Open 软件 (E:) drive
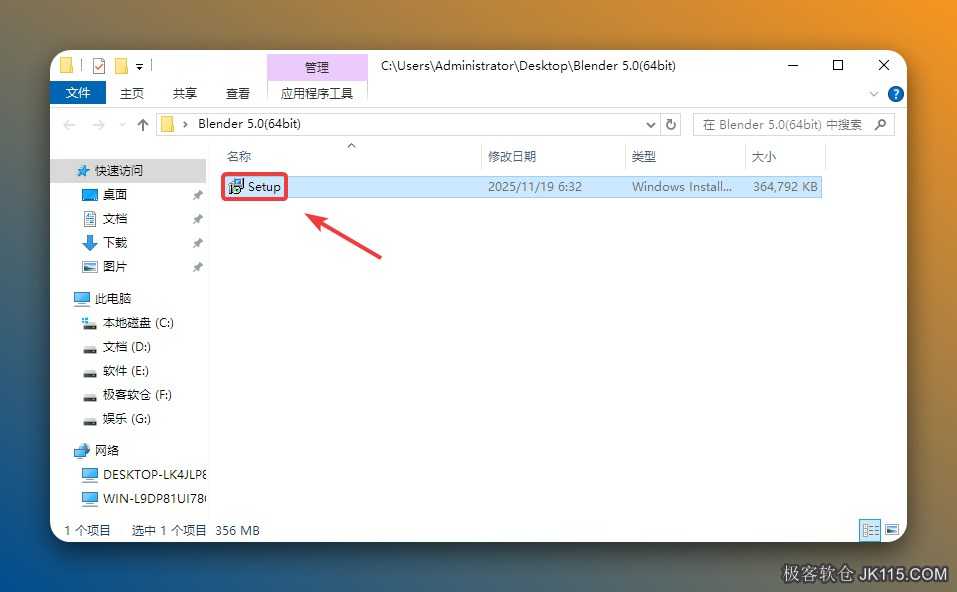This screenshot has width=957, height=592. 126,370
